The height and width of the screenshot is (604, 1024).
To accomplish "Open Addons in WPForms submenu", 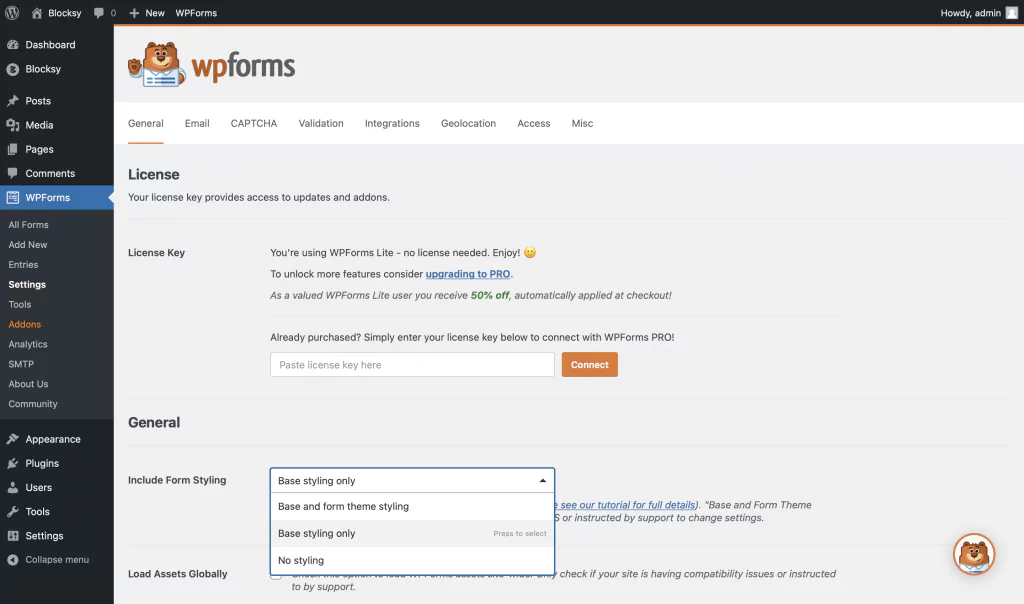I will point(25,325).
